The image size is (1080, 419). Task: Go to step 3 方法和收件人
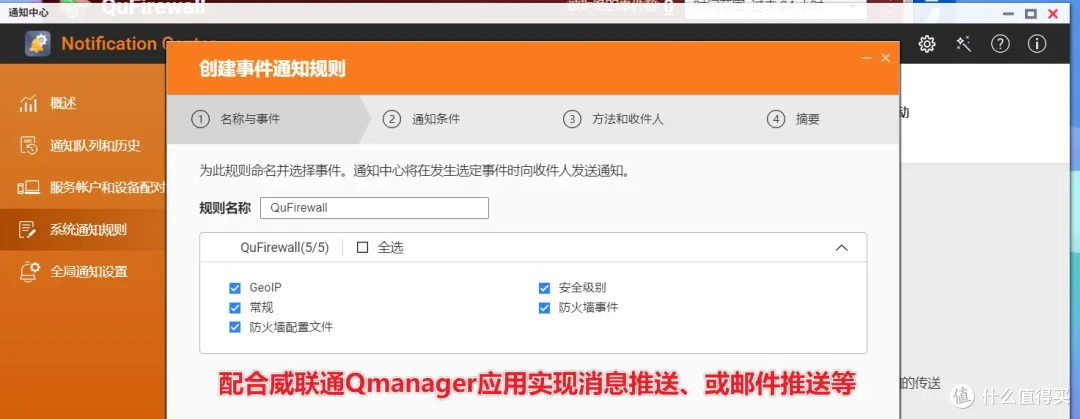pyautogui.click(x=613, y=119)
